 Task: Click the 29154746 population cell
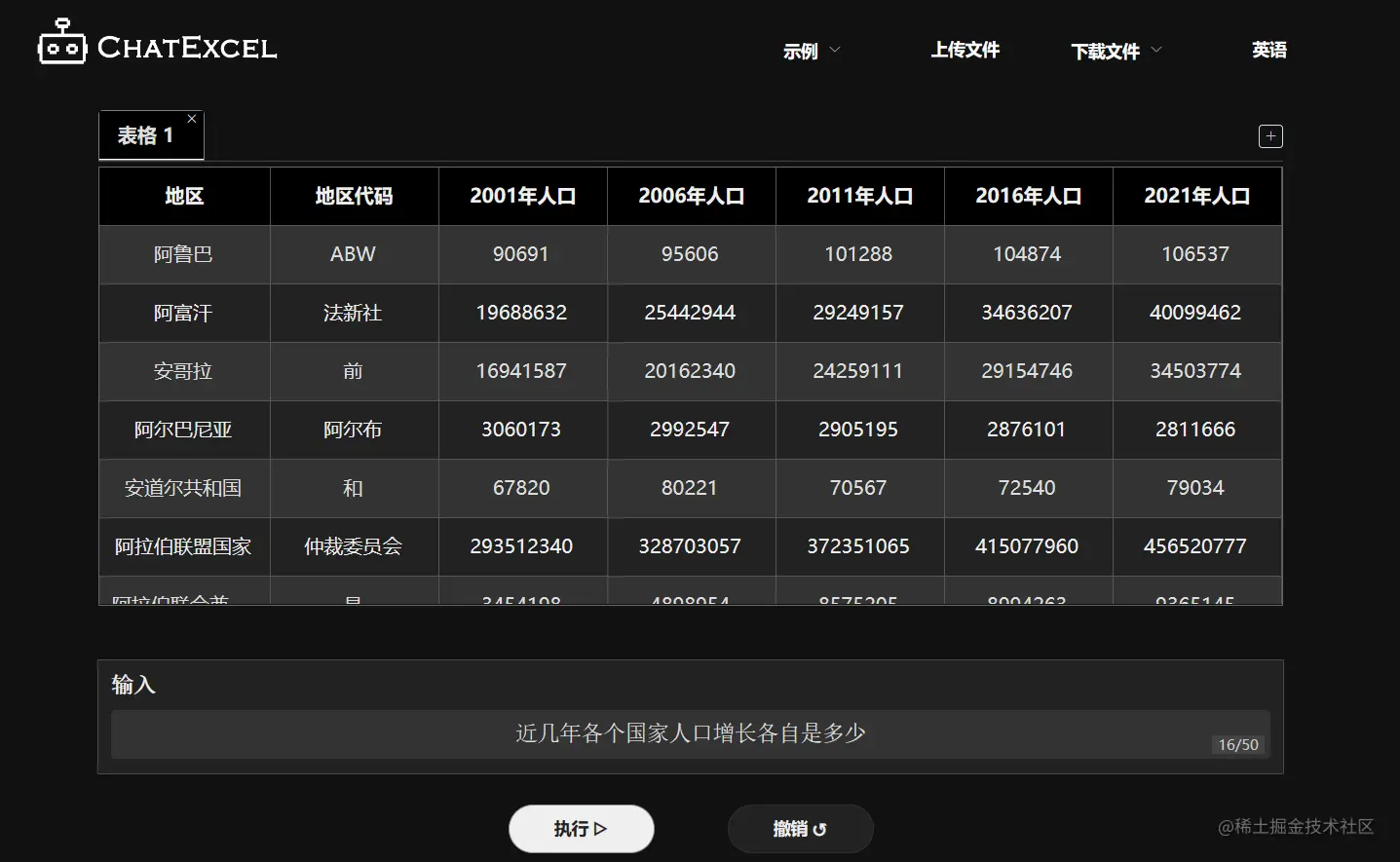point(1028,371)
